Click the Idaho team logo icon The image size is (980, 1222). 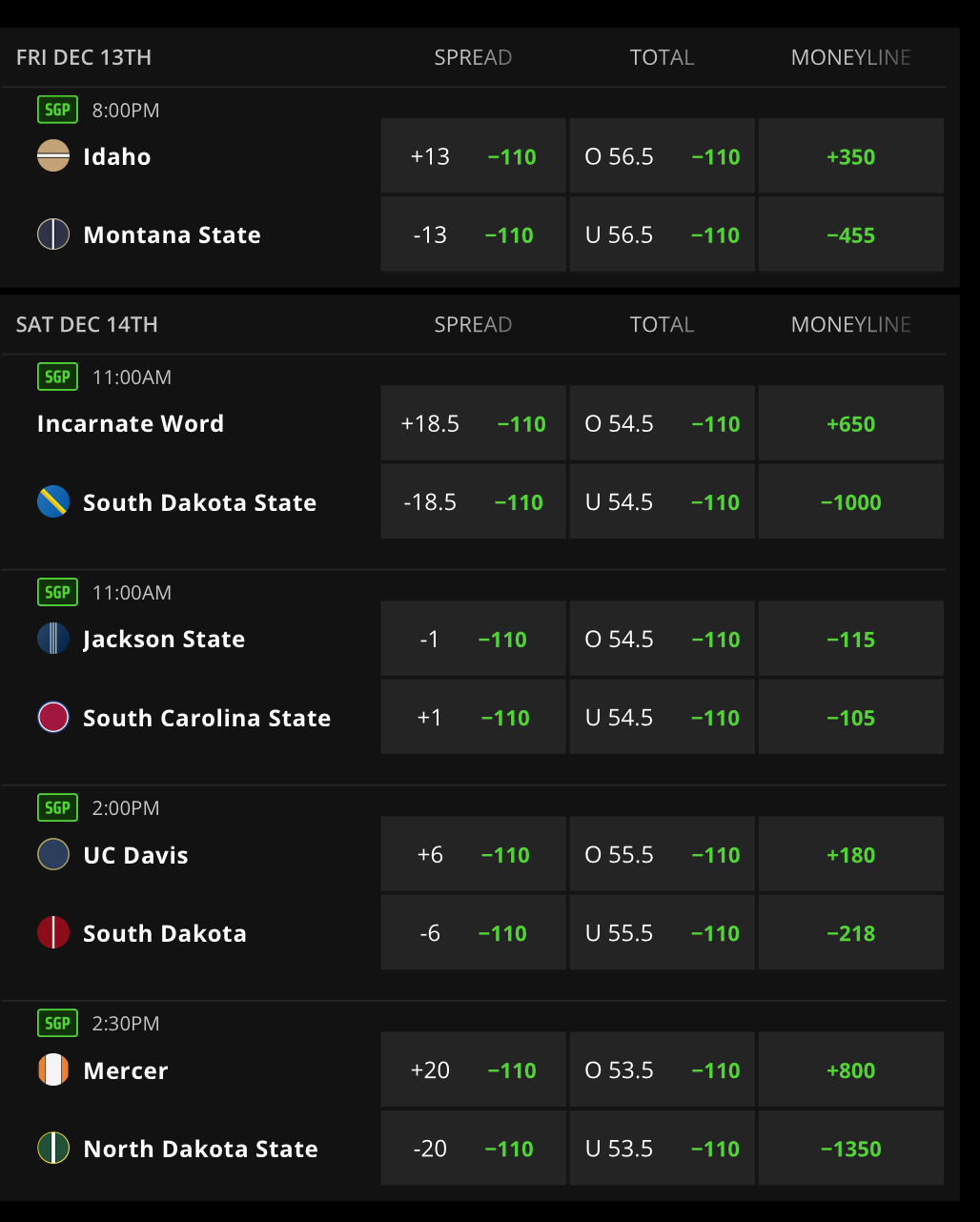53,155
